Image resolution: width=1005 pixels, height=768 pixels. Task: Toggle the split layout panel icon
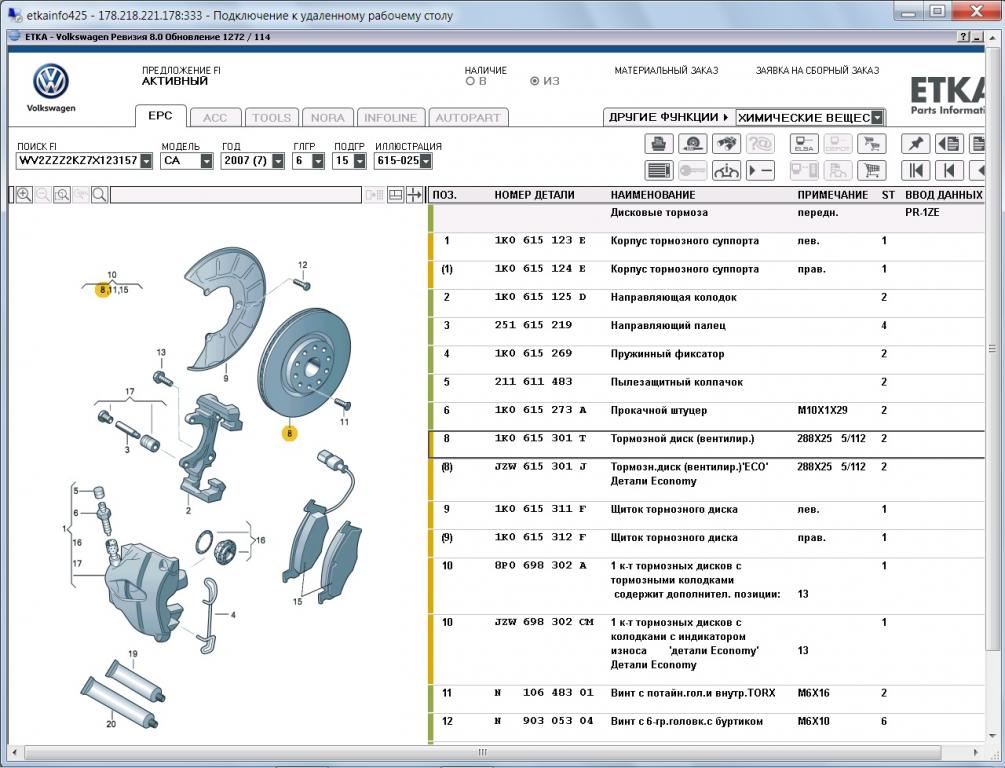tap(395, 195)
